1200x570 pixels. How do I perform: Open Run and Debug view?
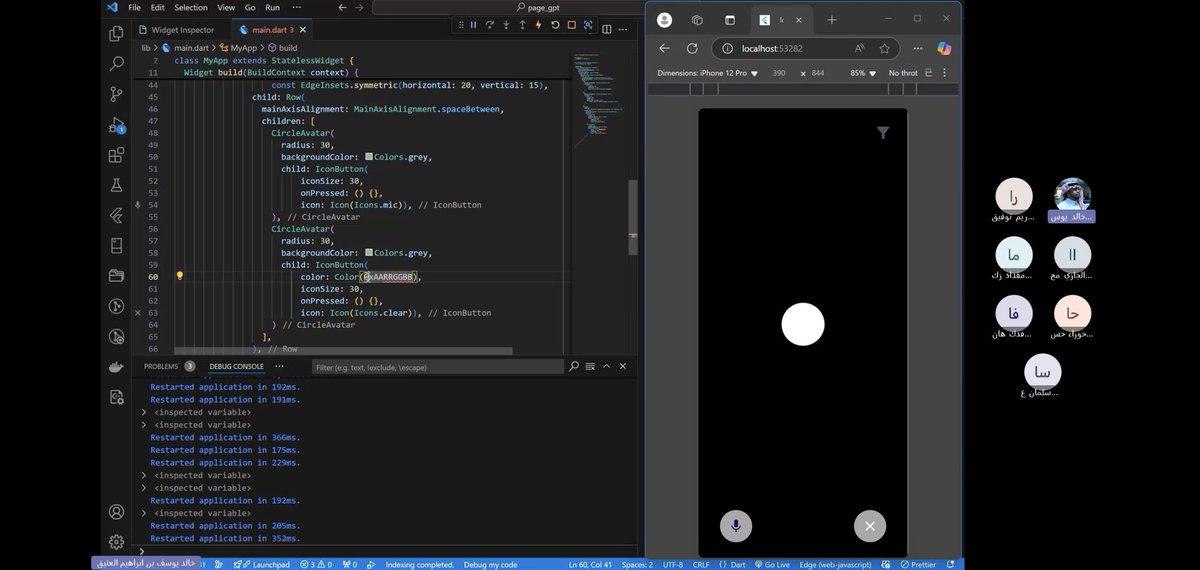[117, 125]
